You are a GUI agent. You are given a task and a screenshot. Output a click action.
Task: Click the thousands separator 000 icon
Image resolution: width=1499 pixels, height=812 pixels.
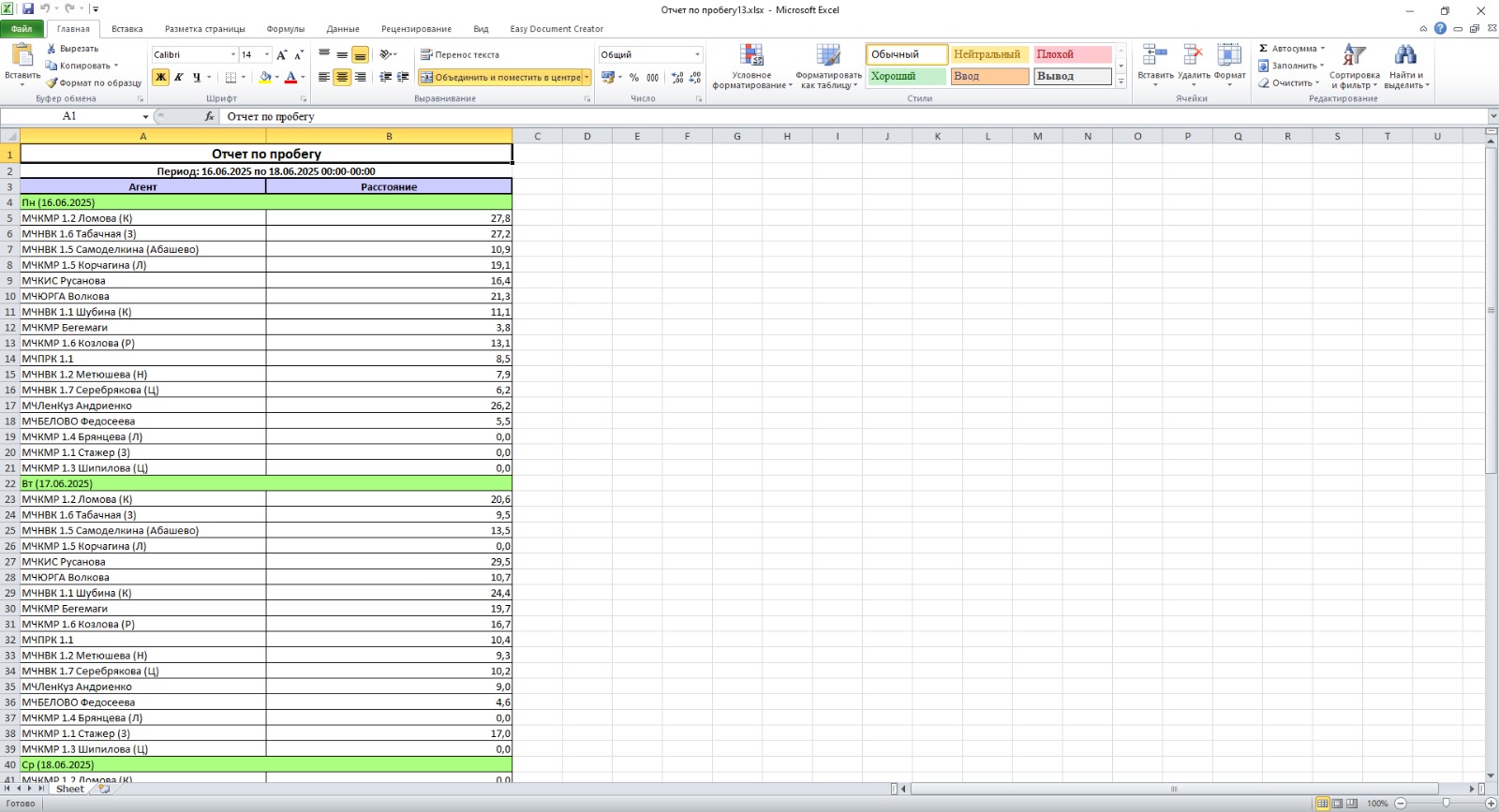[652, 78]
